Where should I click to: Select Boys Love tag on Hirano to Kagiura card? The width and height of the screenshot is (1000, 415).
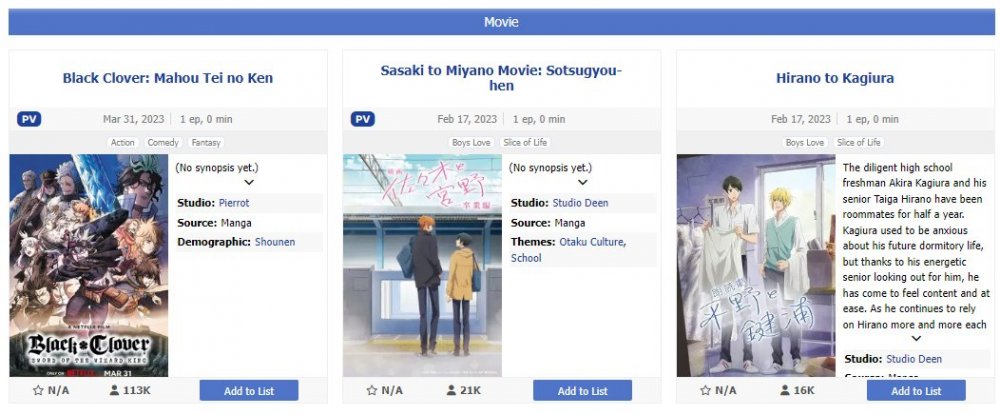coord(805,143)
